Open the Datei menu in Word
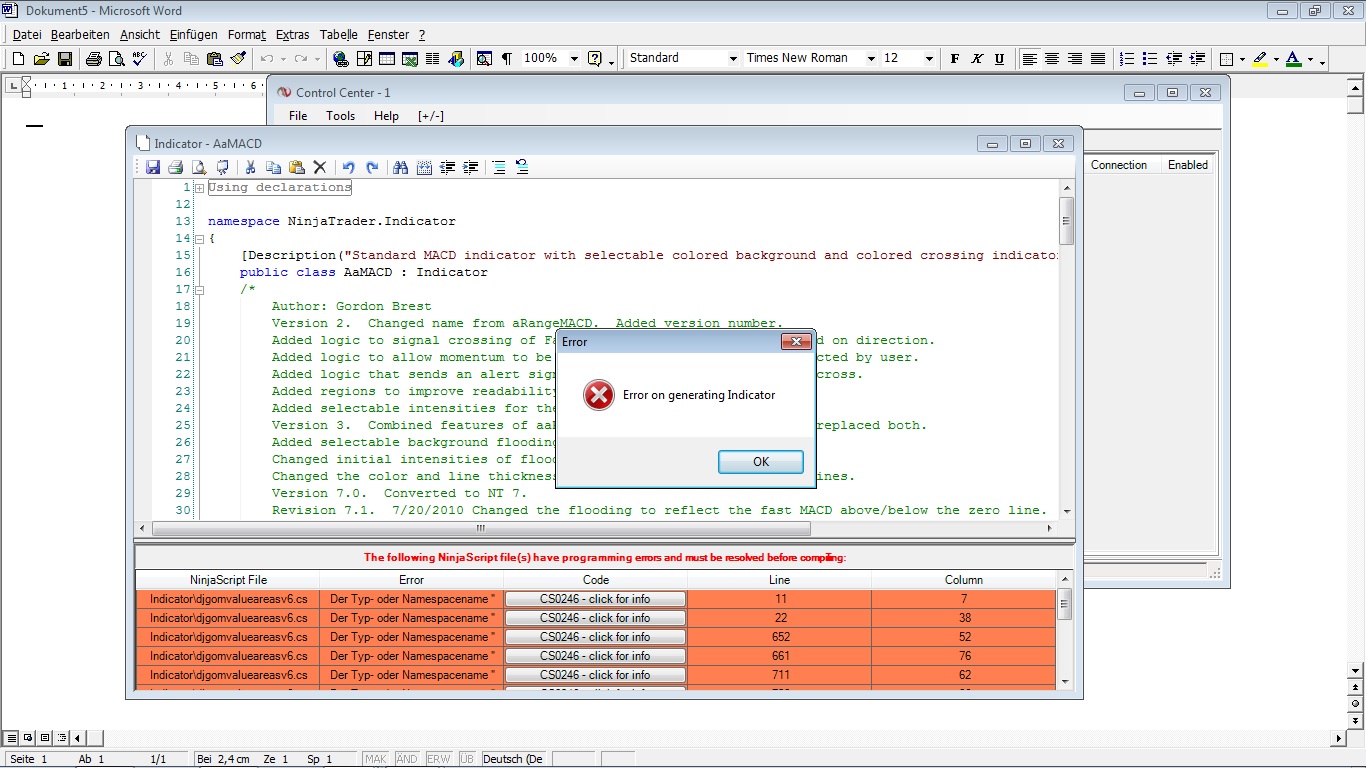 point(27,34)
